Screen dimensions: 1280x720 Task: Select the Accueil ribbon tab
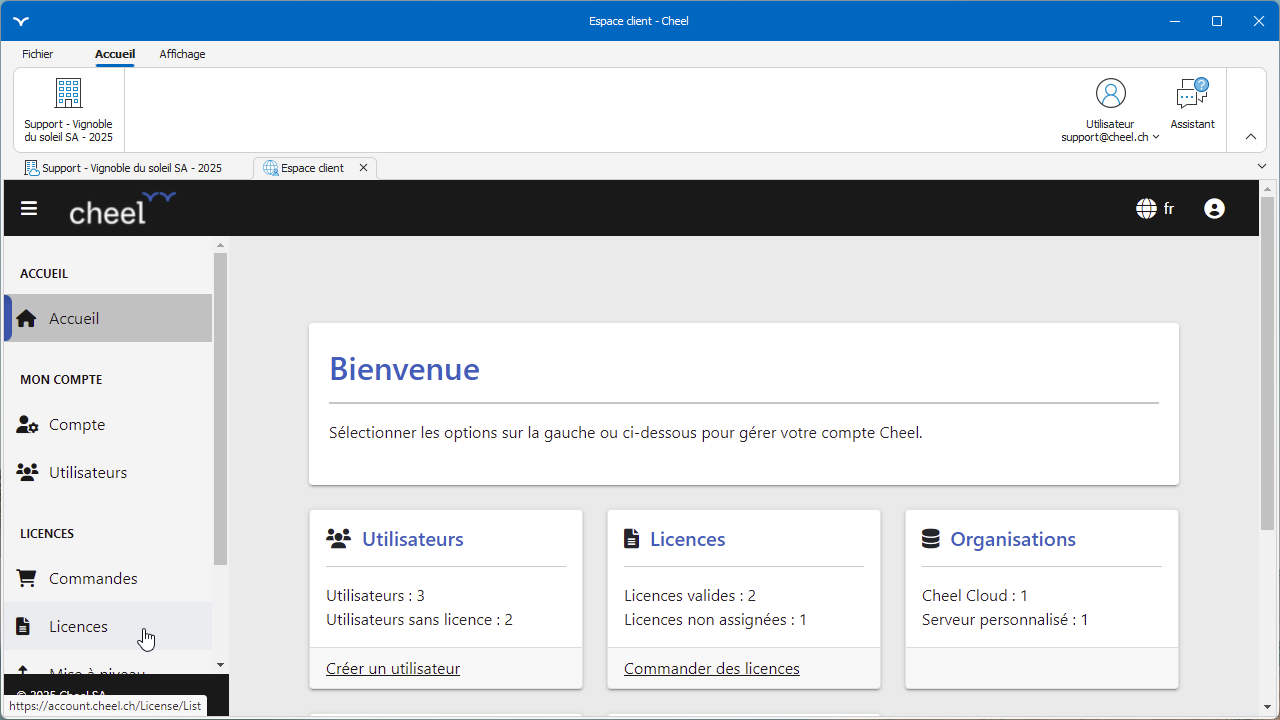point(115,54)
